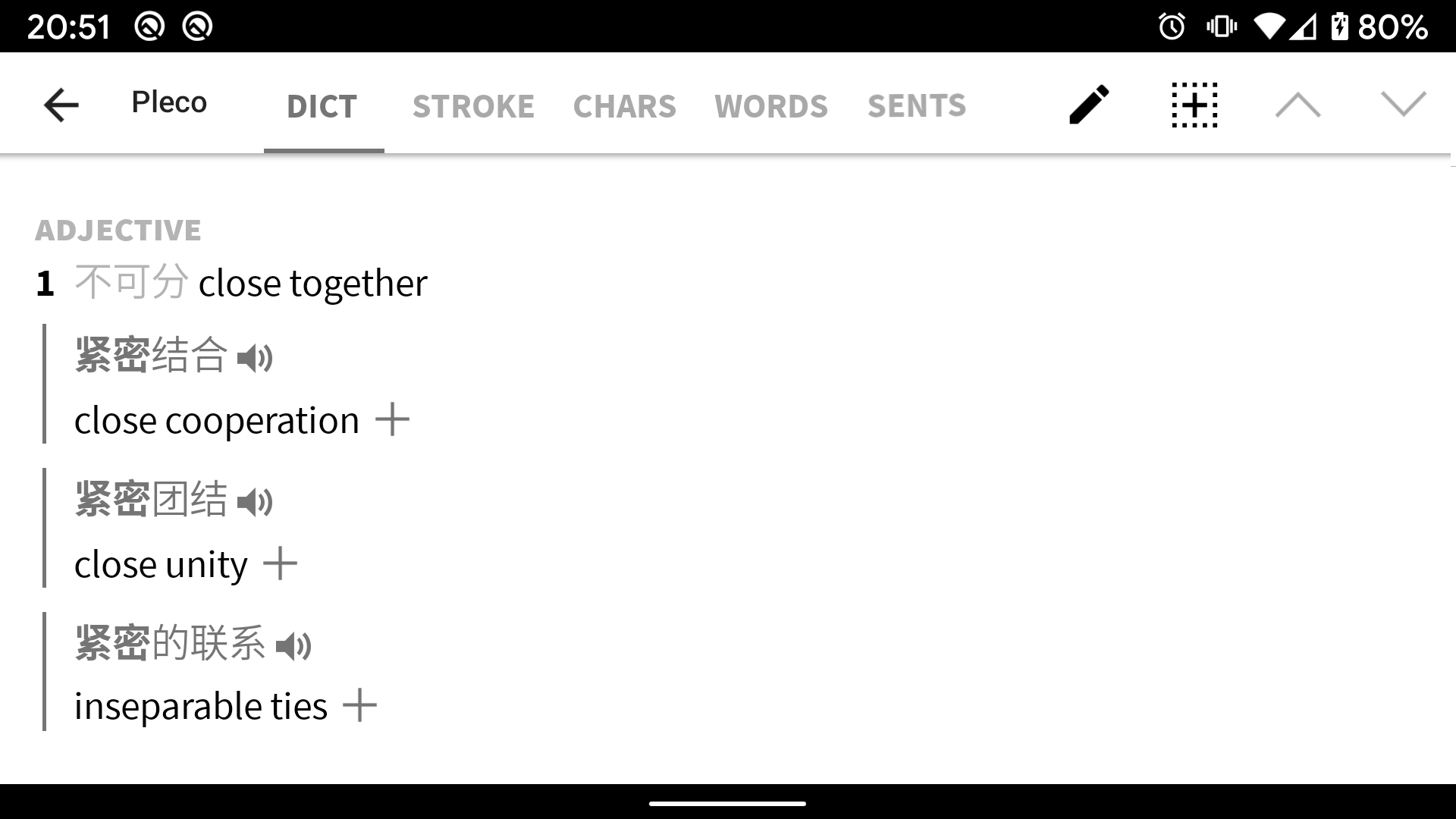Tap the example phrase 紧密的联系
Image resolution: width=1456 pixels, height=819 pixels.
click(x=171, y=643)
